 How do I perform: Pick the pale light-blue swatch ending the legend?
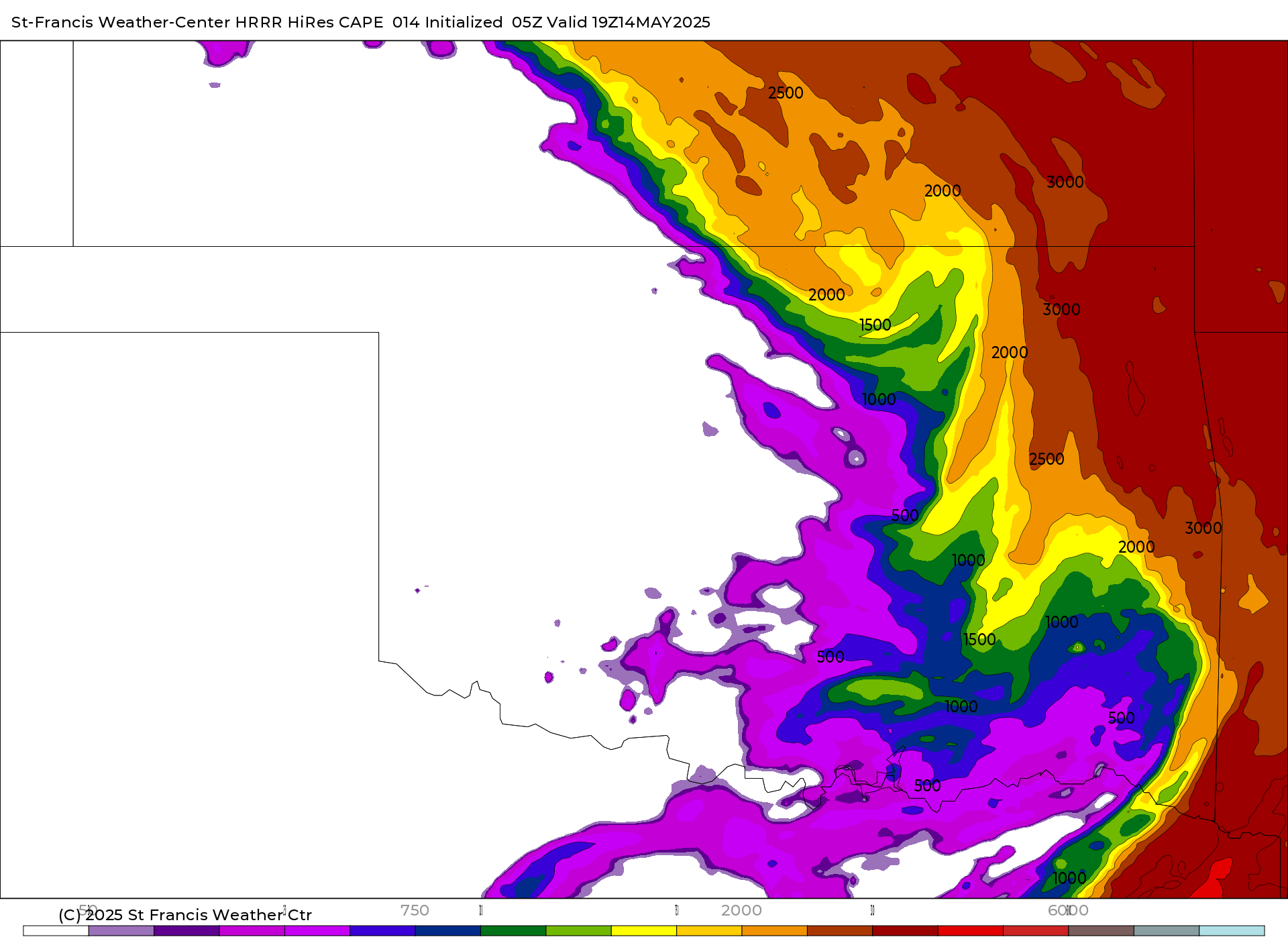coord(1232,930)
